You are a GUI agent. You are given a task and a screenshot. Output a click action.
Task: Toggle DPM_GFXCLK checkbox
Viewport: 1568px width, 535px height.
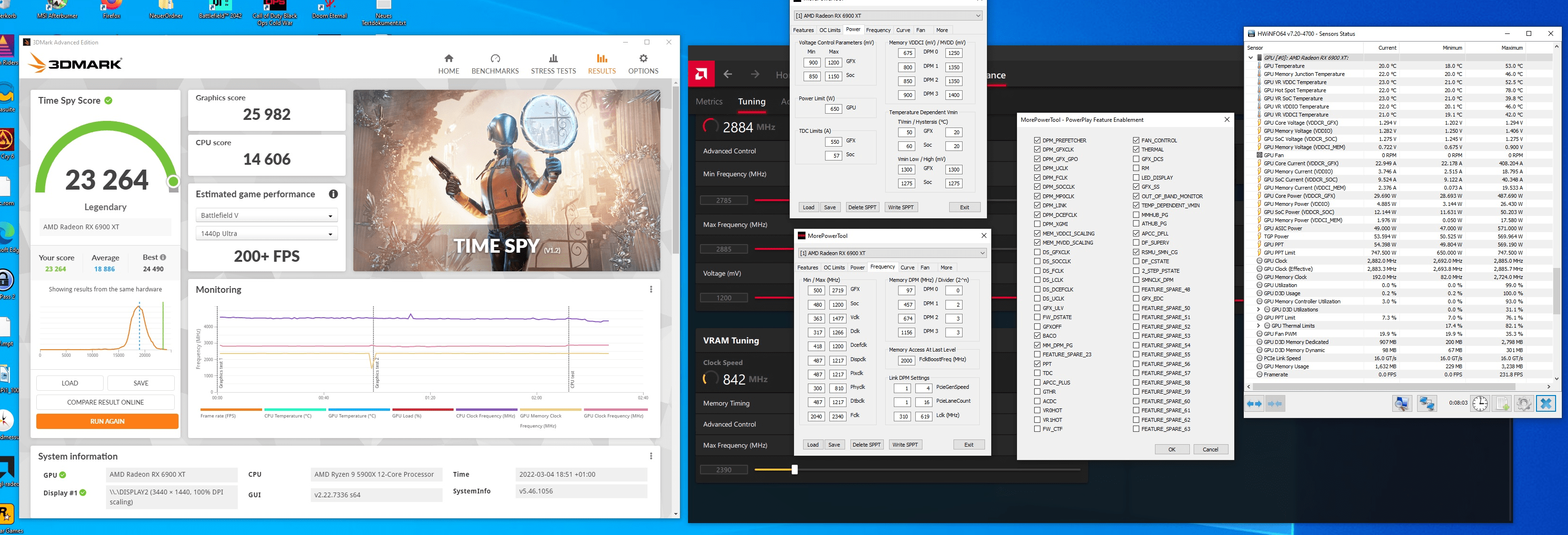click(x=1037, y=150)
